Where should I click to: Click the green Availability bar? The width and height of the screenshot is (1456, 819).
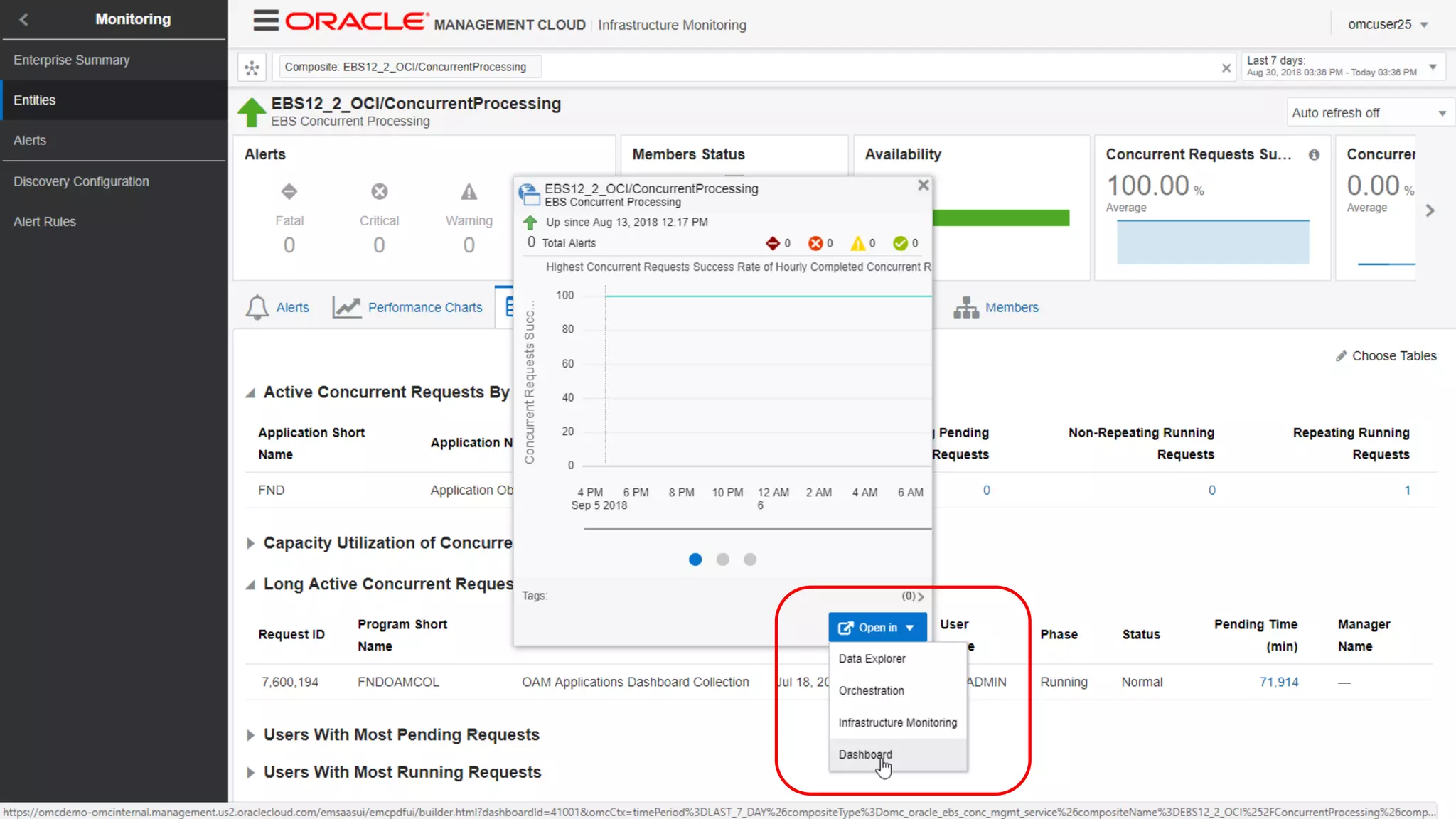tap(1001, 218)
